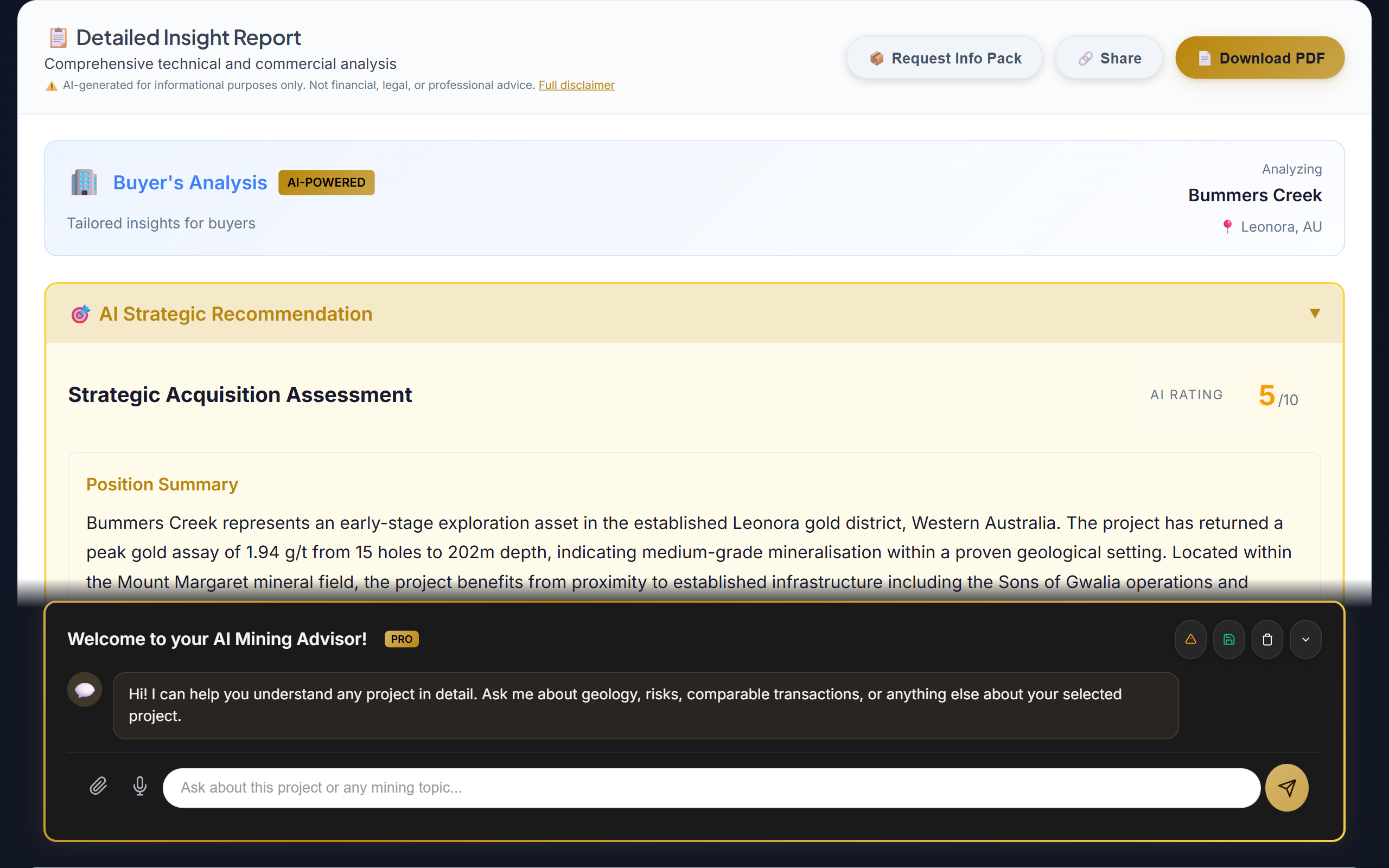Click the gold send message arrow
The height and width of the screenshot is (868, 1389).
point(1286,787)
